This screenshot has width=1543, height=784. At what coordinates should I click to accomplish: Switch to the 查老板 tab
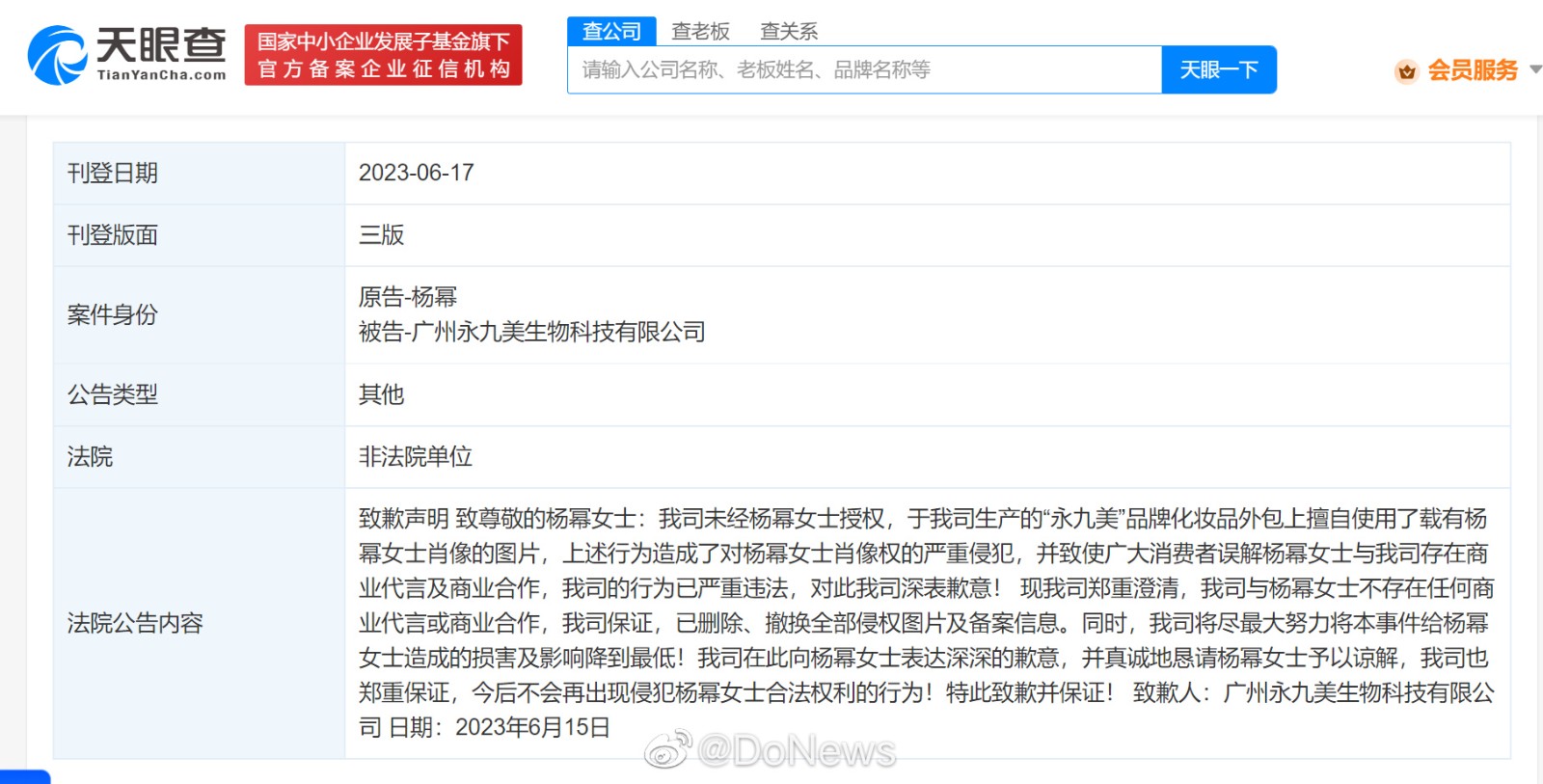click(x=700, y=31)
